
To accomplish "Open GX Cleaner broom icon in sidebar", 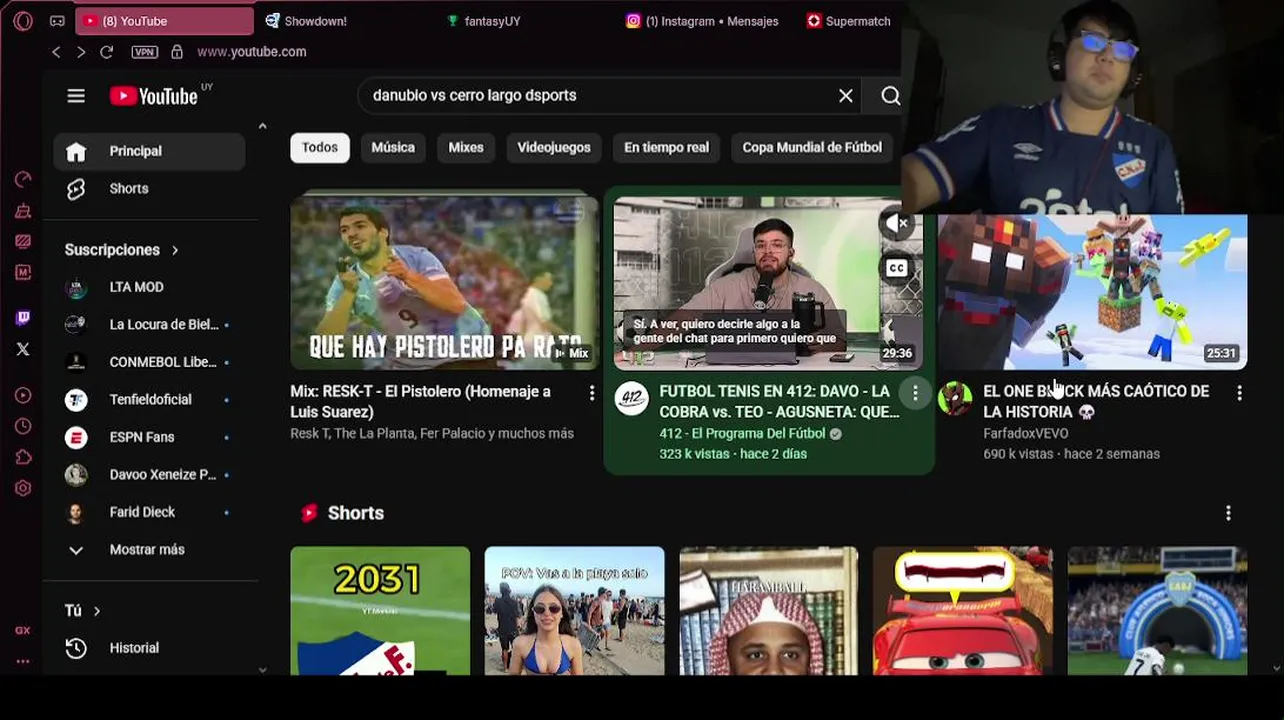I will click(x=23, y=211).
